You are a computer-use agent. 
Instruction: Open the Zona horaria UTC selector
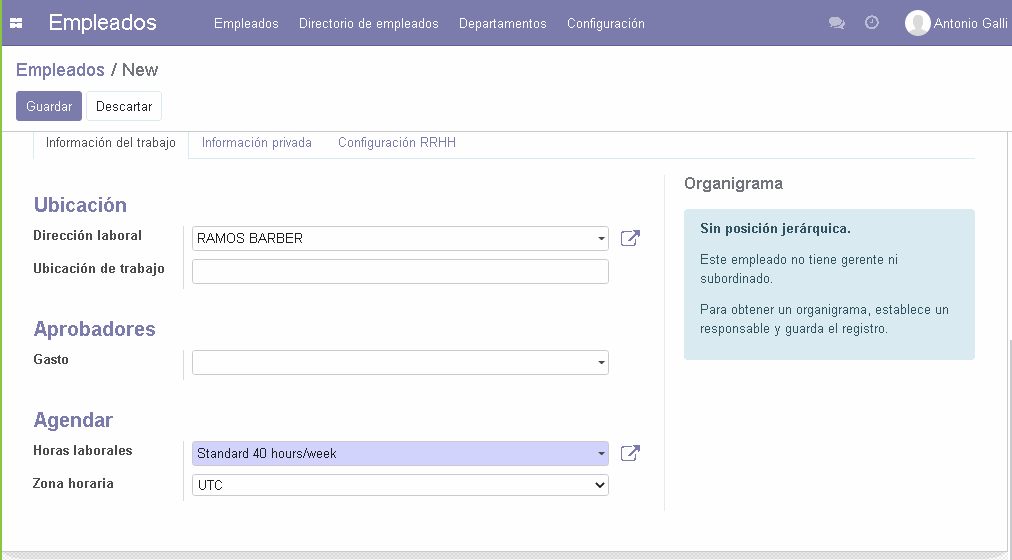tap(400, 485)
